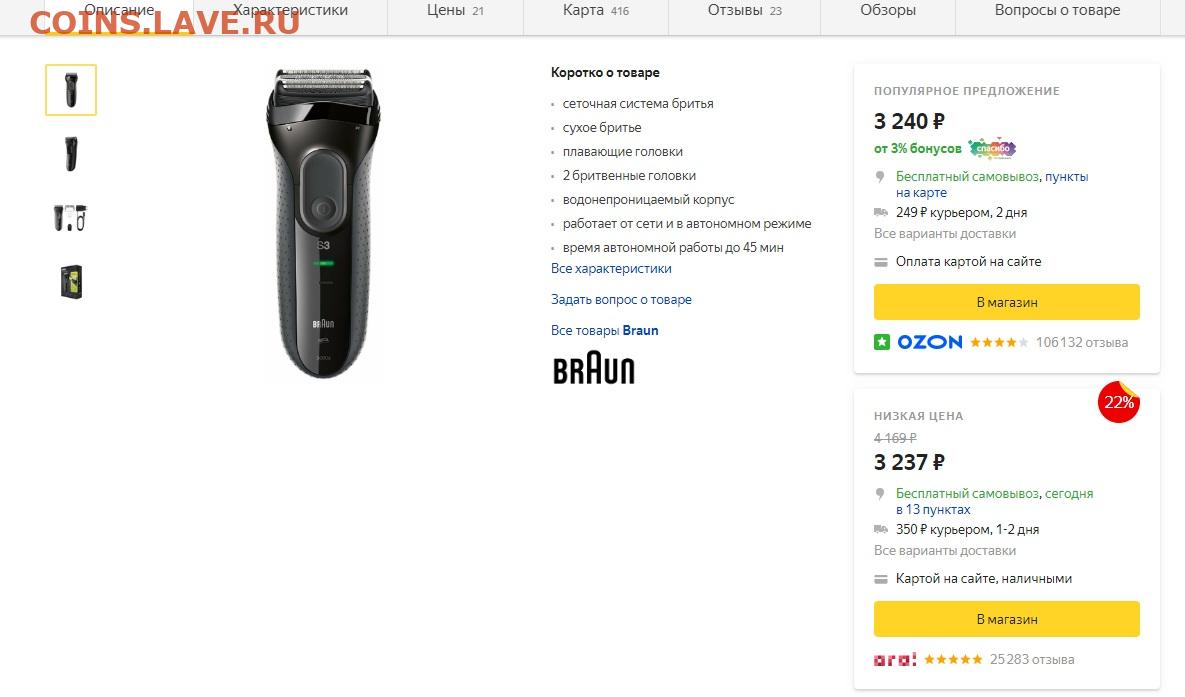This screenshot has height=697, width=1185.
Task: Click Задать вопрос о товаре link
Action: (621, 299)
